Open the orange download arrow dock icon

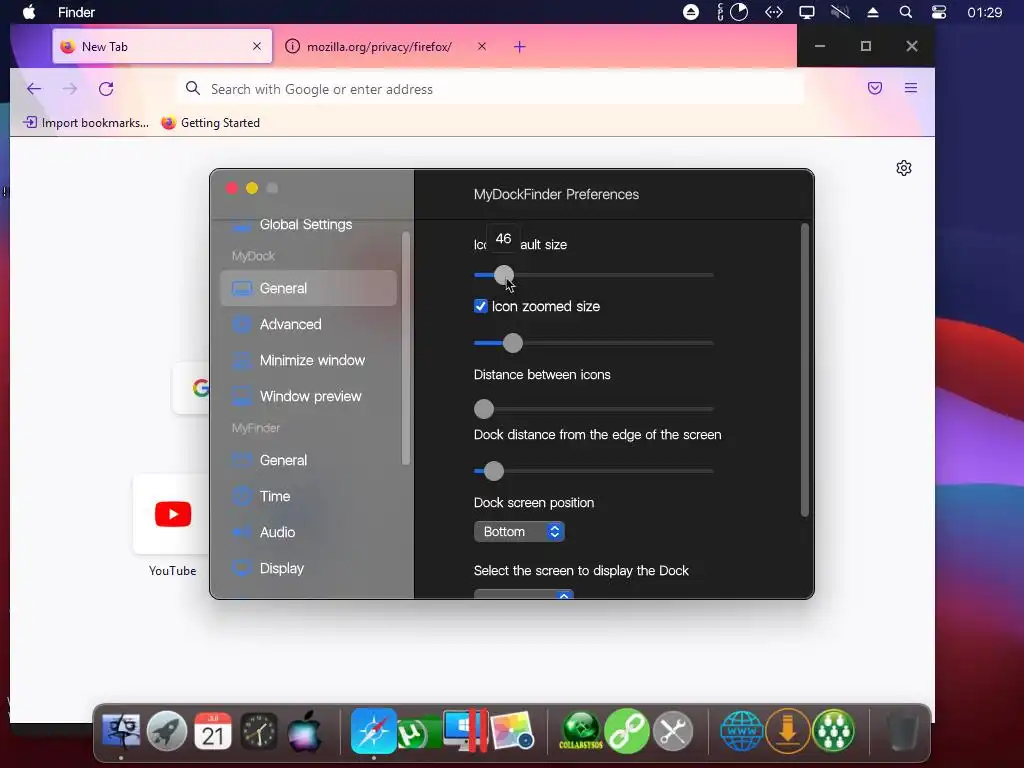point(788,731)
